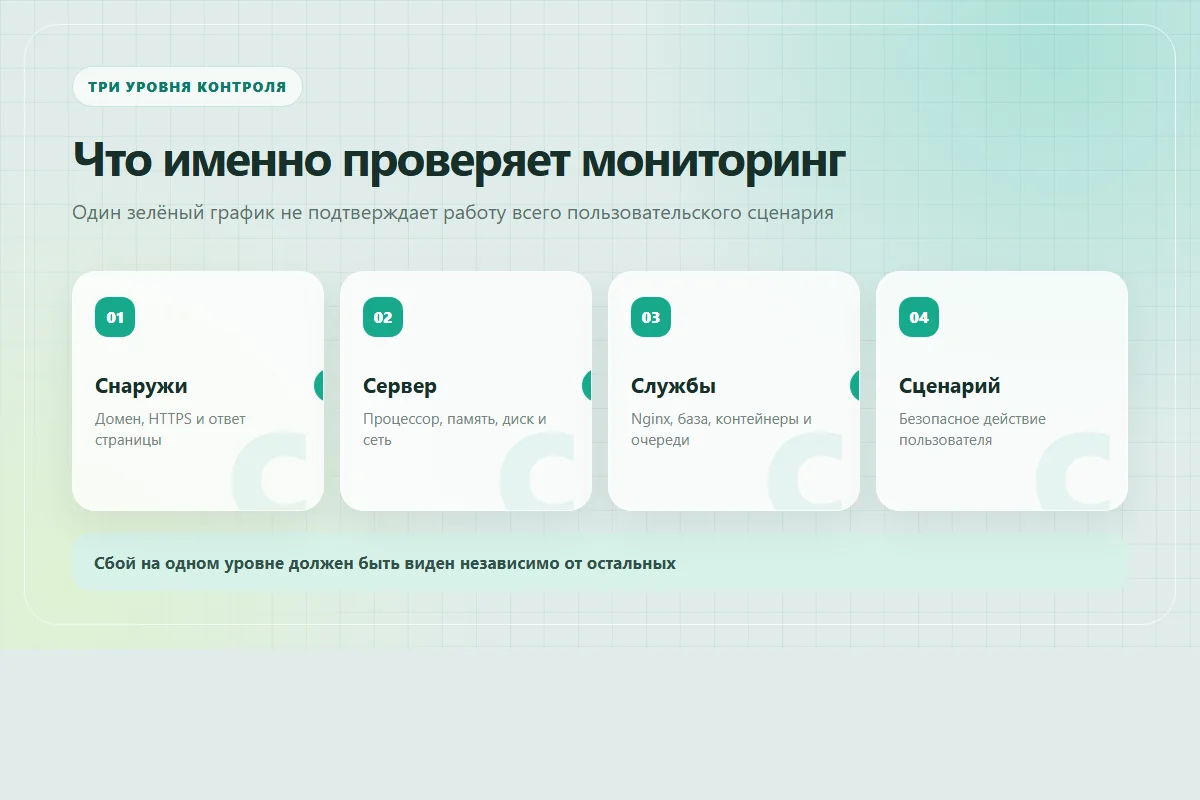Image resolution: width=1200 pixels, height=800 pixels.
Task: Click the 02 number badge
Action: [x=383, y=317]
